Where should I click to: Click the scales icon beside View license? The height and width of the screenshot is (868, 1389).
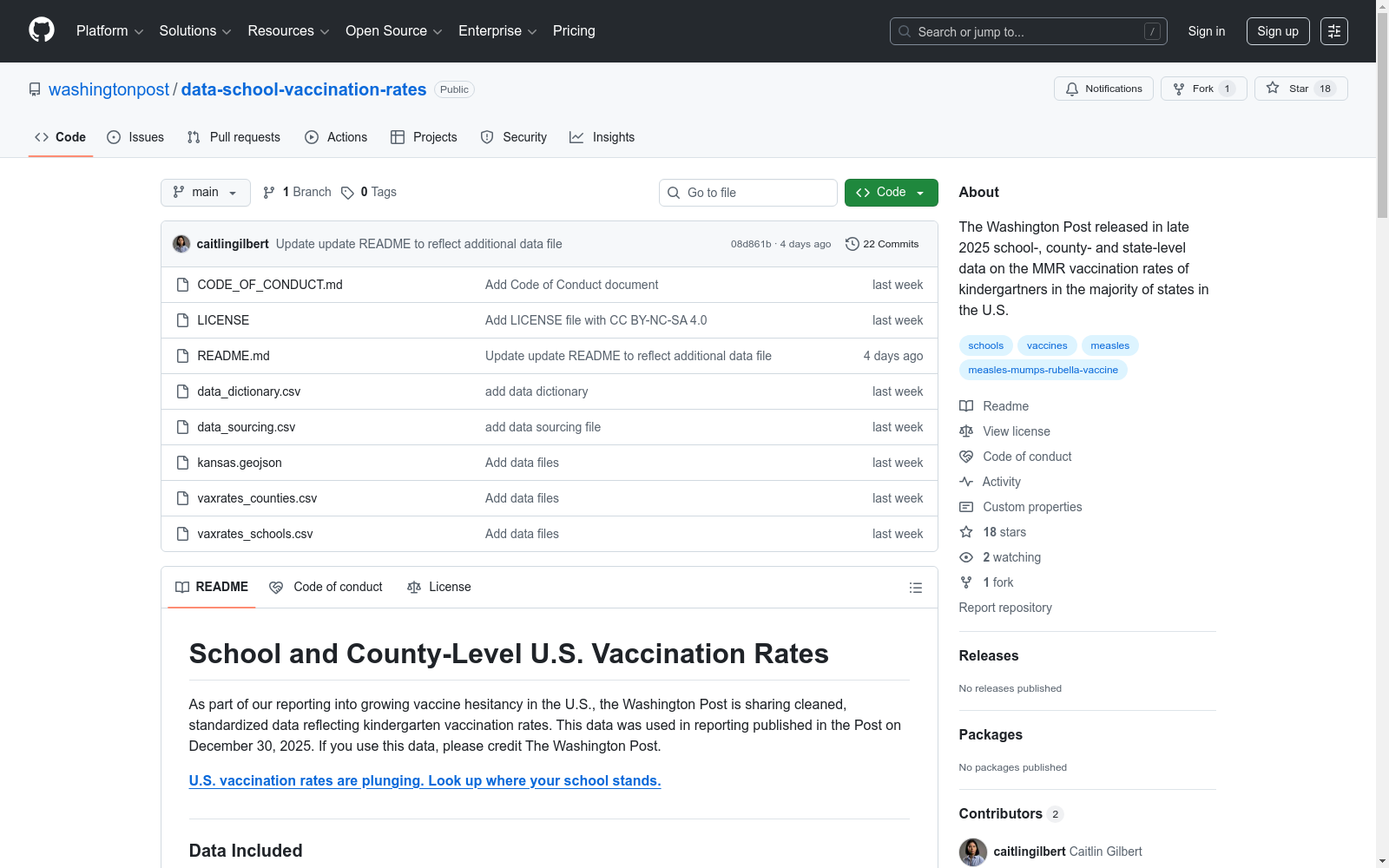coord(966,431)
